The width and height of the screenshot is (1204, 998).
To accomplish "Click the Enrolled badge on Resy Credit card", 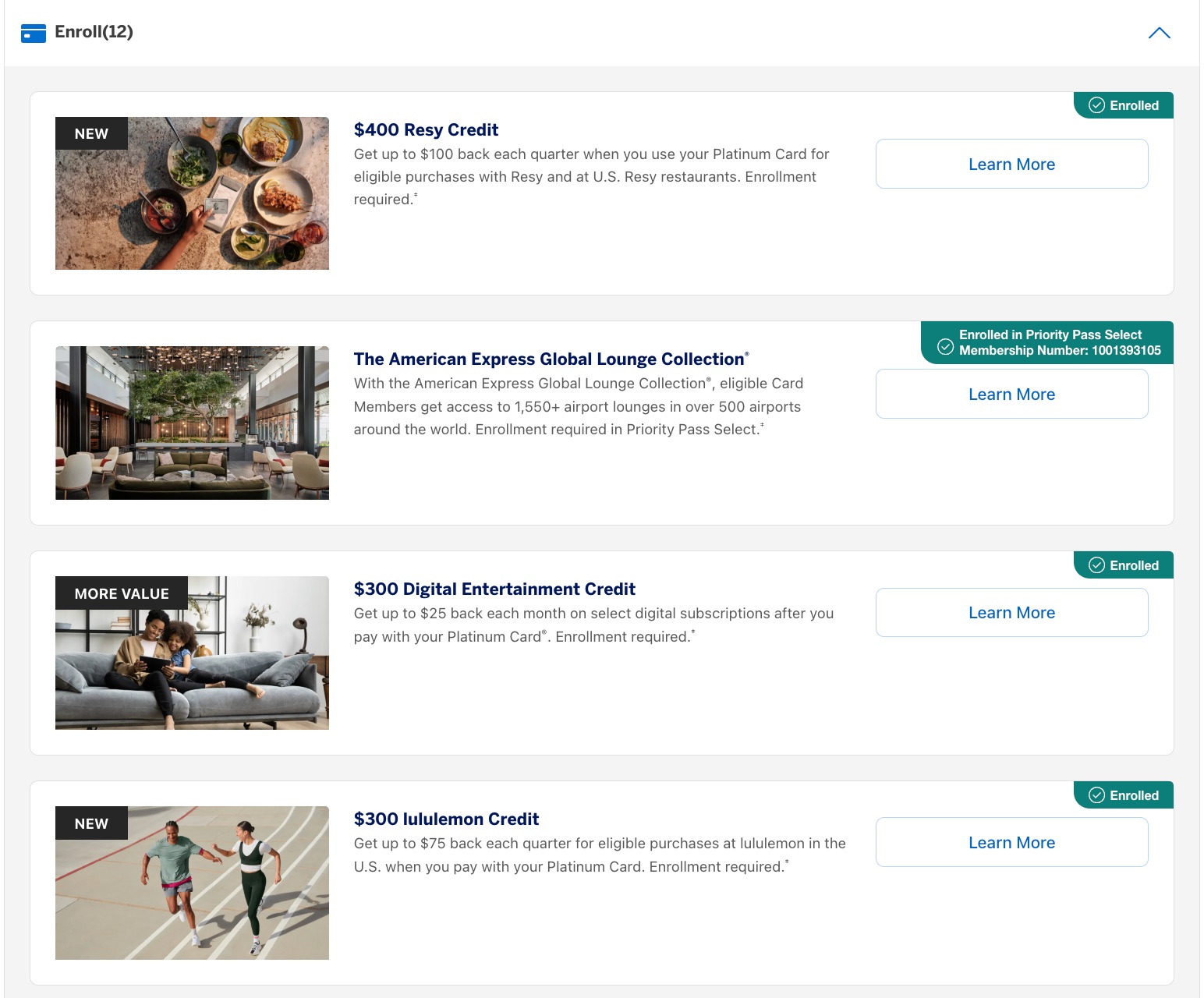I will [x=1124, y=105].
